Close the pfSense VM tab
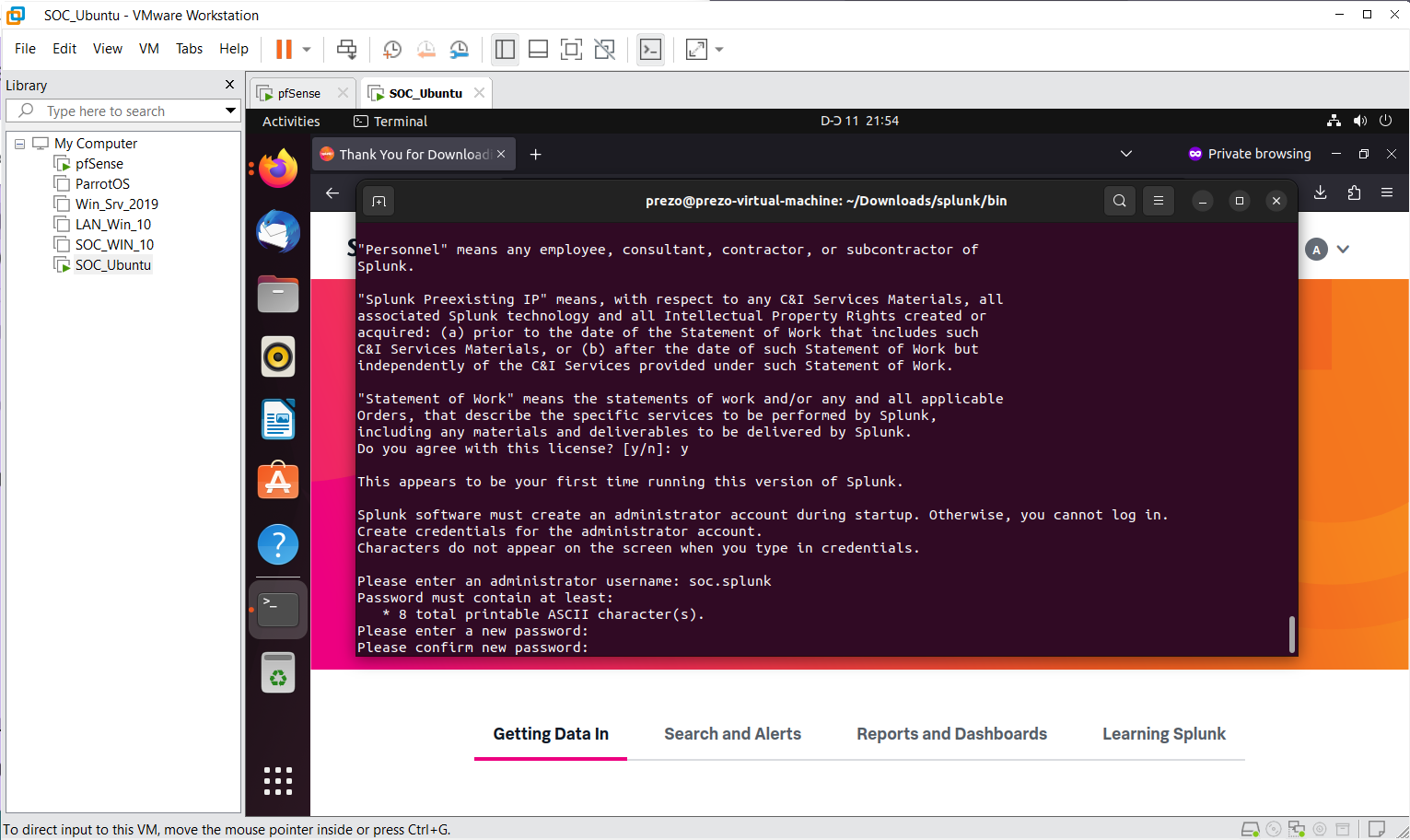 tap(343, 93)
